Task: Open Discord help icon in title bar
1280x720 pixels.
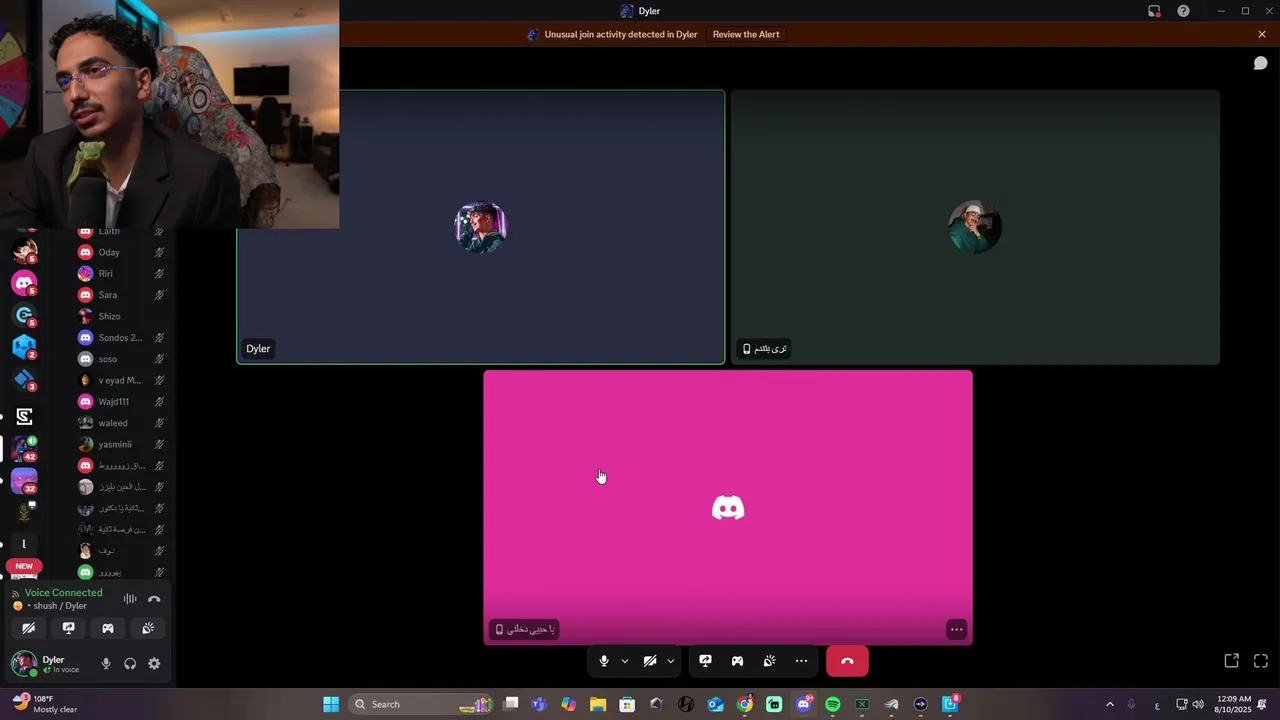Action: [x=1183, y=11]
